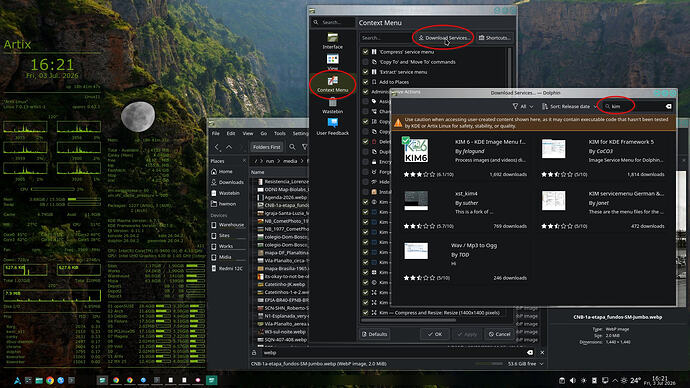Viewport: 690px width, 388px height.
Task: Click the Dolphin filter funnel icon
Action: [x=305, y=147]
